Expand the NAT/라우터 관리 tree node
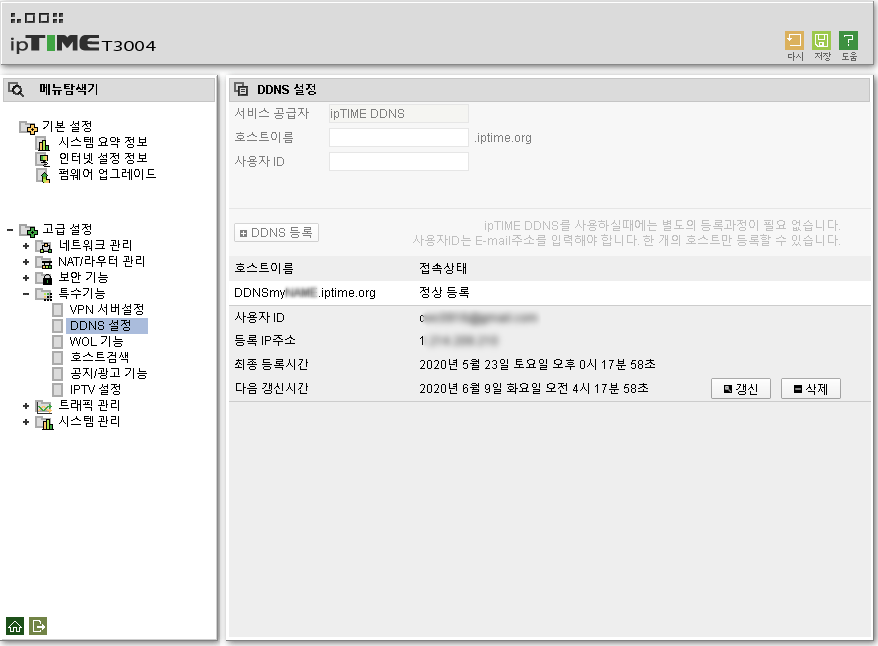The image size is (878, 646). click(26, 261)
